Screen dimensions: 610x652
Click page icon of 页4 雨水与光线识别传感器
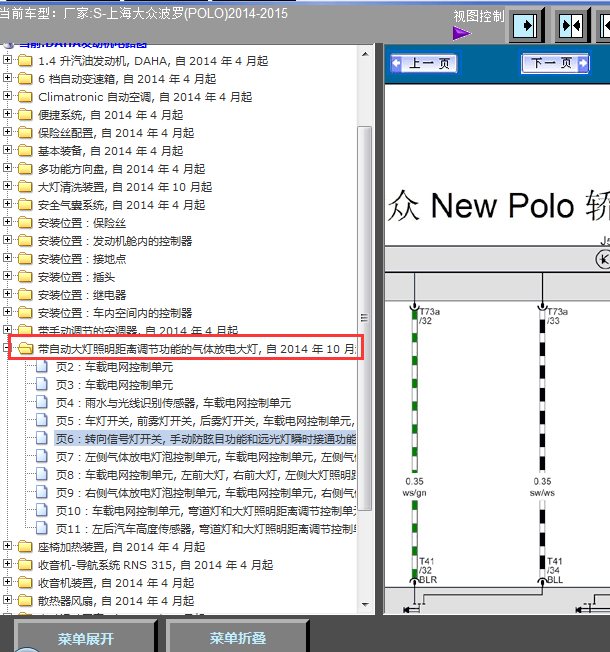[x=42, y=402]
